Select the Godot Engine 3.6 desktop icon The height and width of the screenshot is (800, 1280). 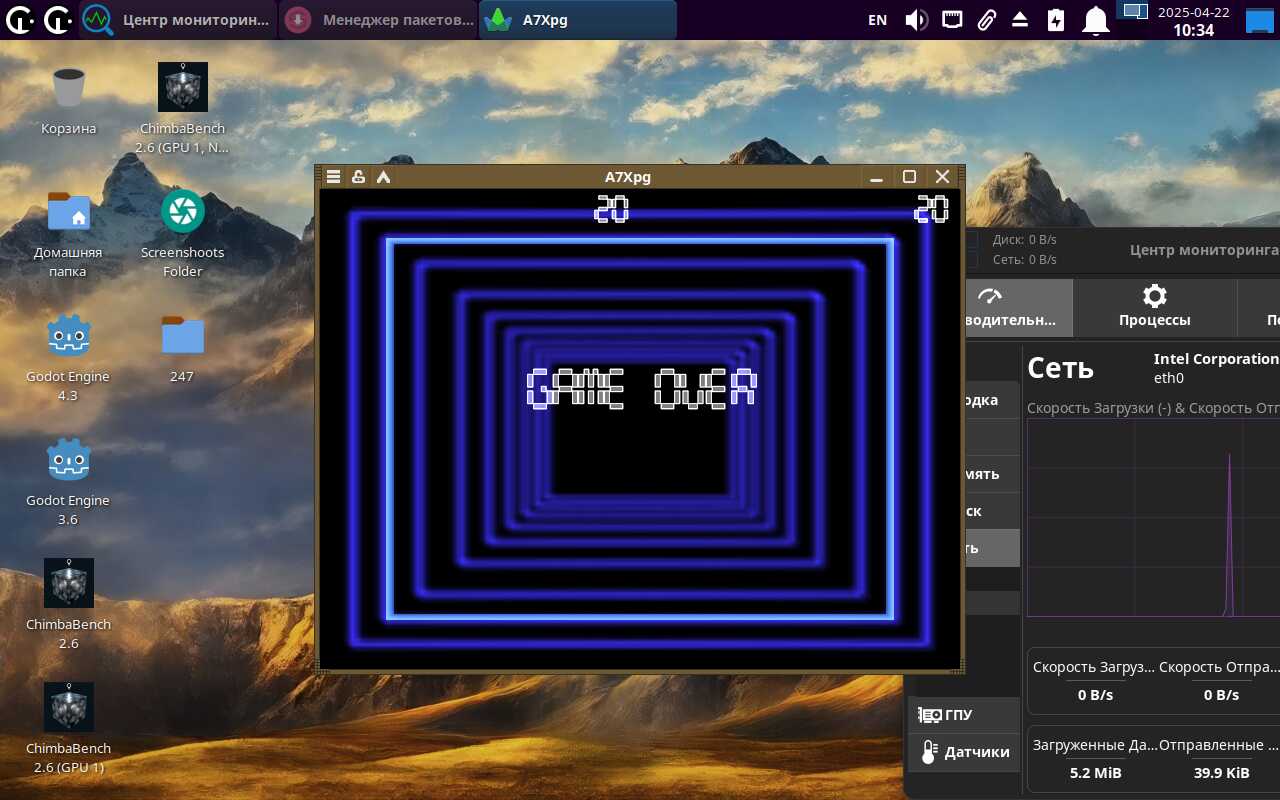[x=68, y=481]
